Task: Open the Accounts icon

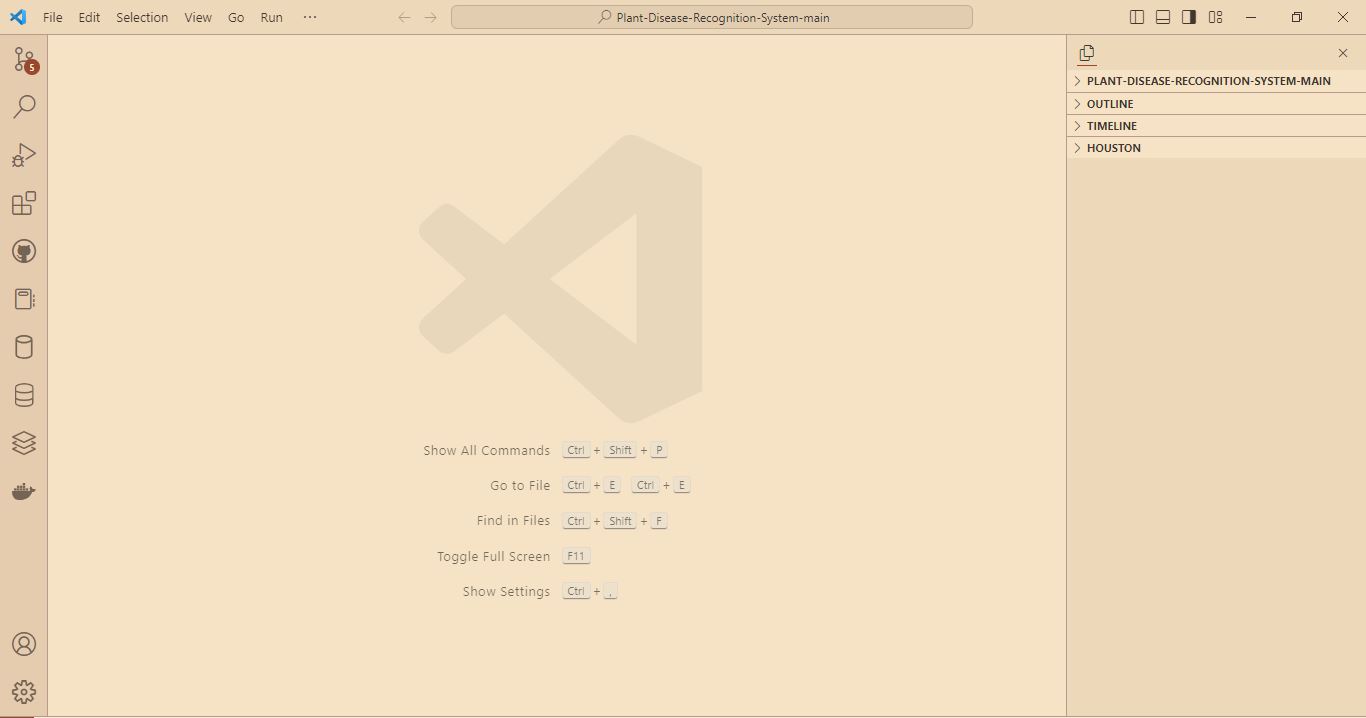Action: click(24, 644)
